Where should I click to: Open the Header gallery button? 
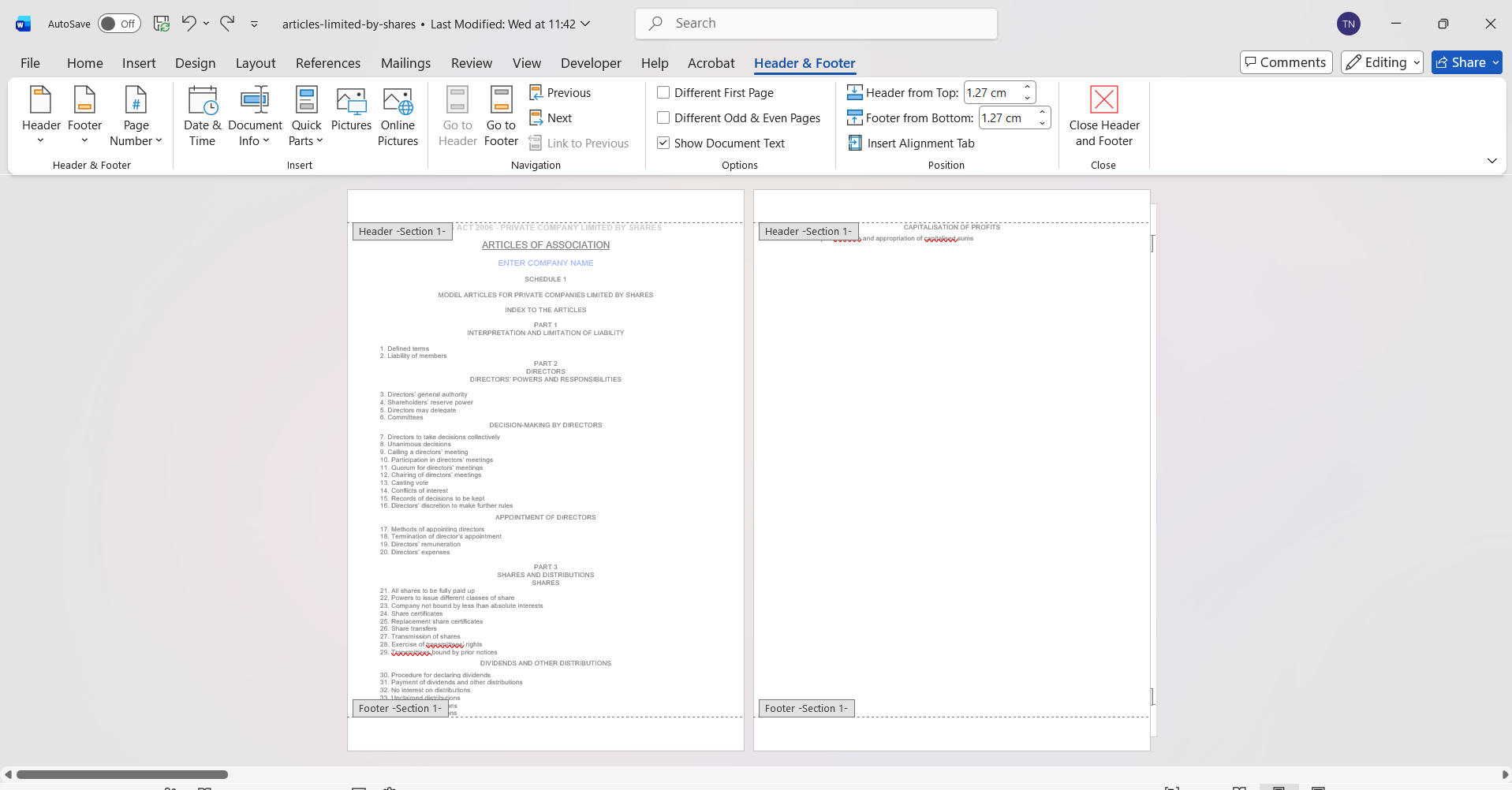(41, 116)
